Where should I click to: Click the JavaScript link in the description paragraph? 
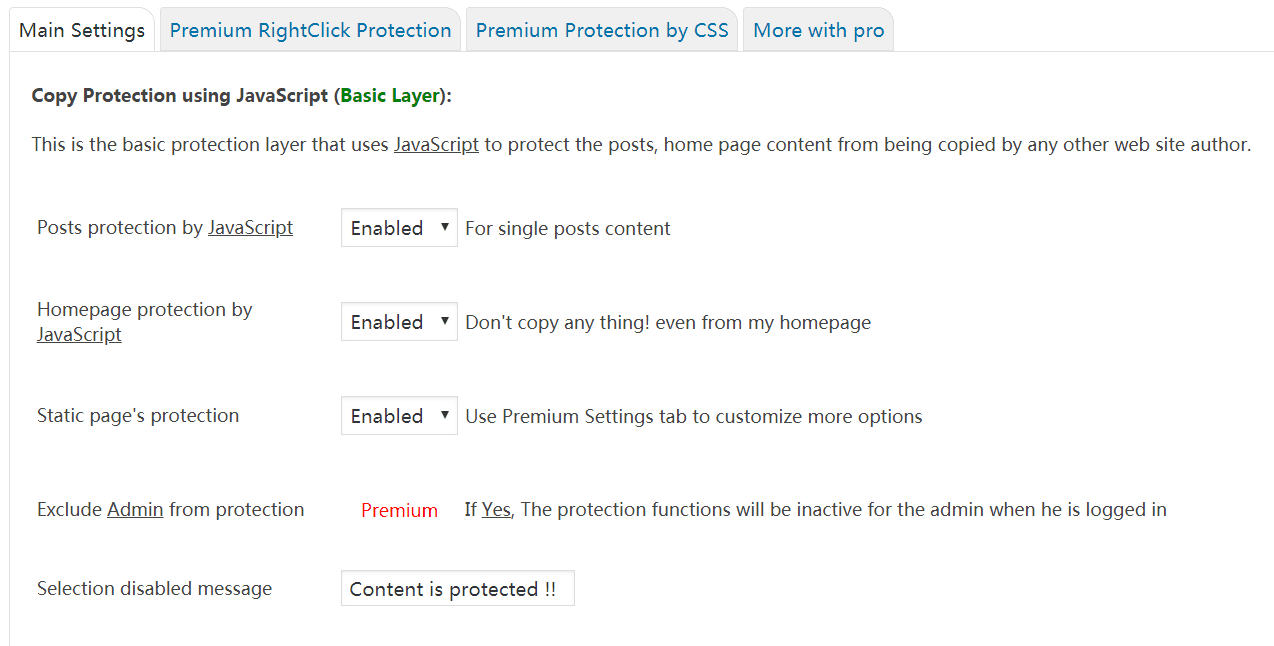436,145
